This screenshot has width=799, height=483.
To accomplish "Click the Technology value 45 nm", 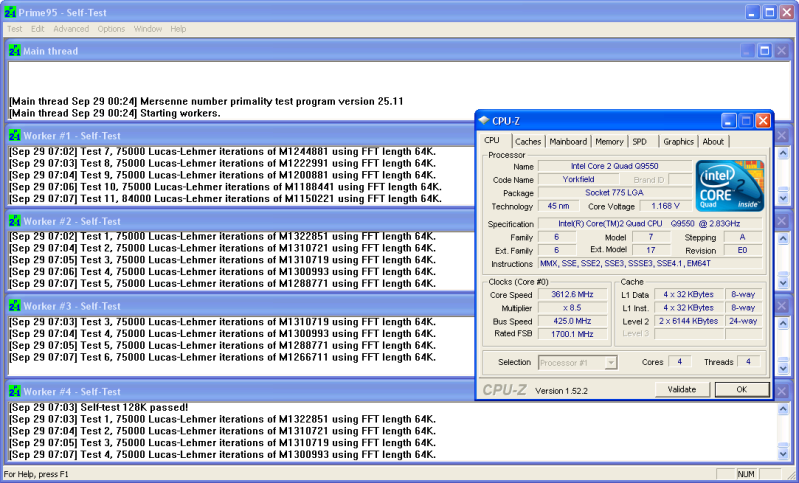I will coord(558,206).
